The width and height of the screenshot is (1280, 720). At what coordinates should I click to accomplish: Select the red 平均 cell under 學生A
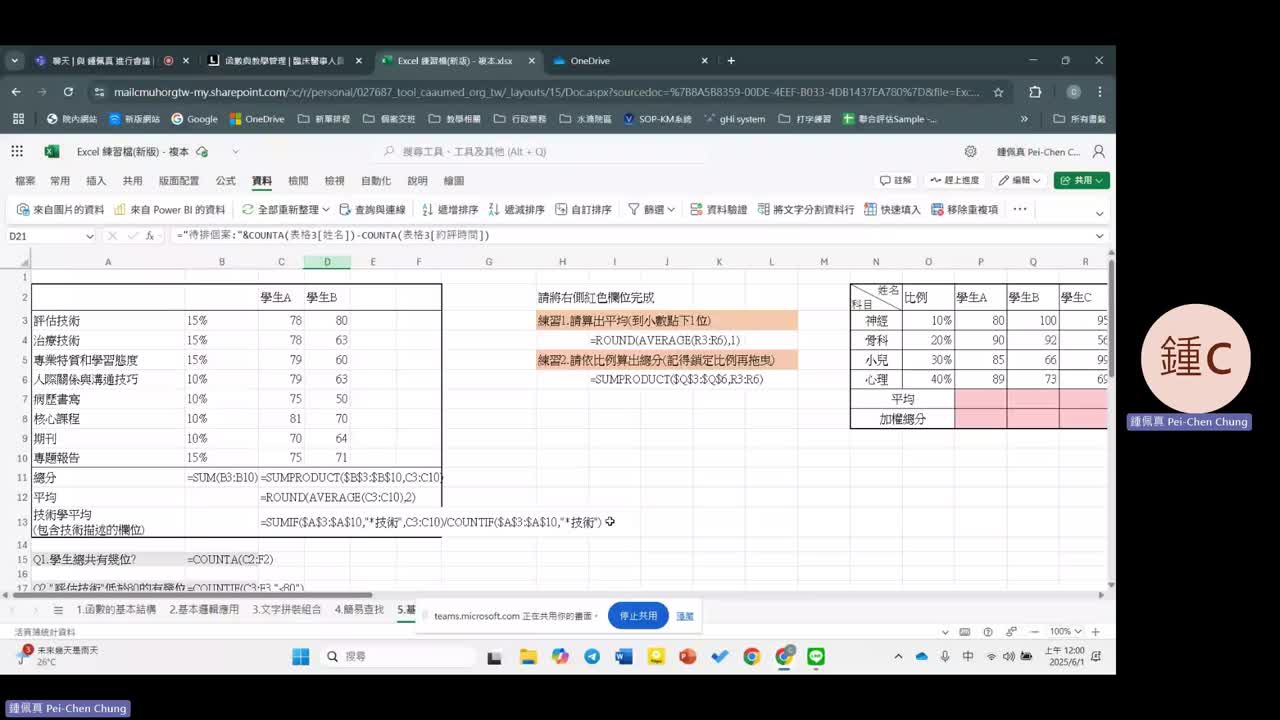click(x=980, y=399)
